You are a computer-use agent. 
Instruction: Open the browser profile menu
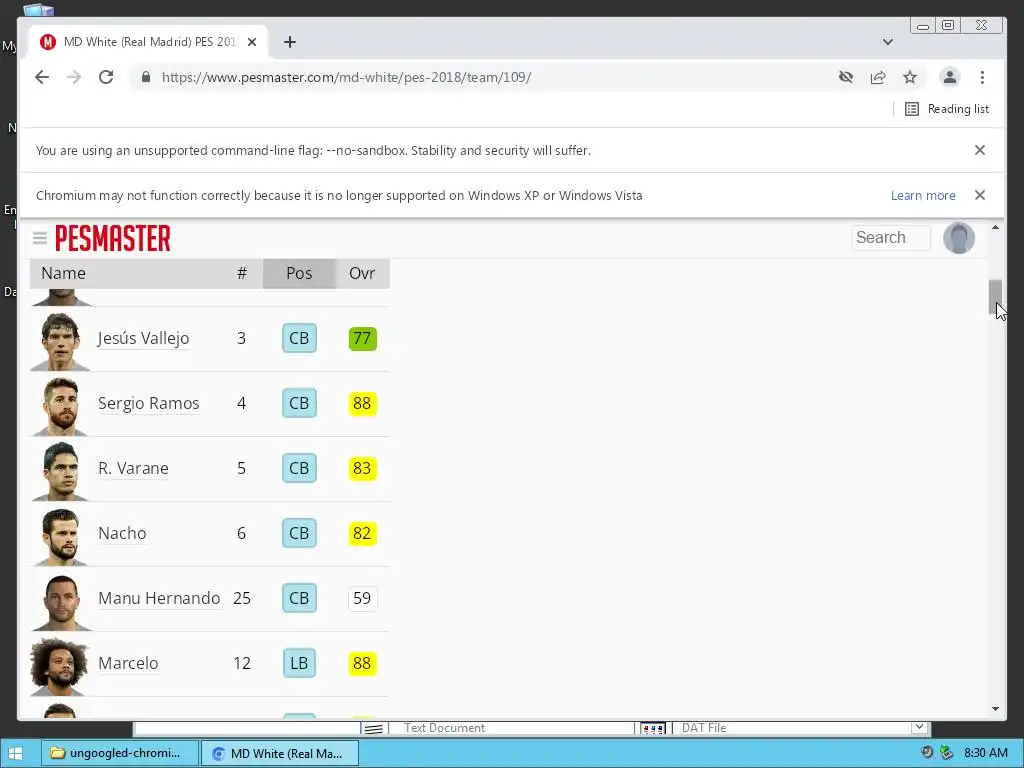click(x=950, y=77)
